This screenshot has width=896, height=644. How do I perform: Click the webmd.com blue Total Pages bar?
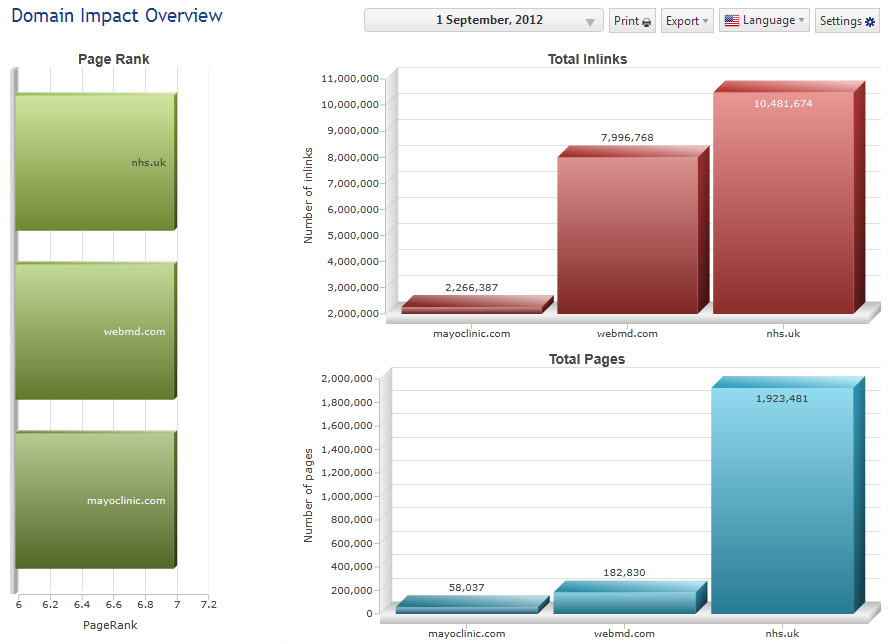625,602
